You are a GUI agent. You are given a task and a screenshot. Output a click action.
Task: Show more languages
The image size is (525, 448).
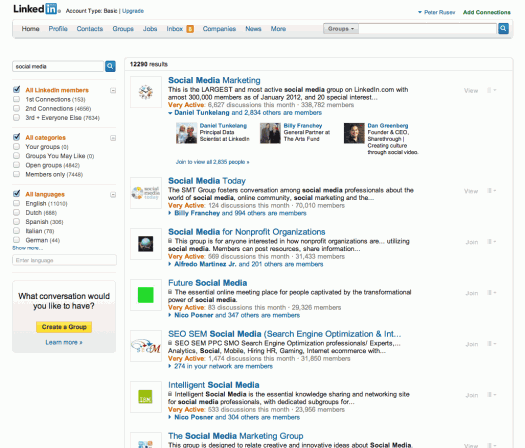coord(27,248)
